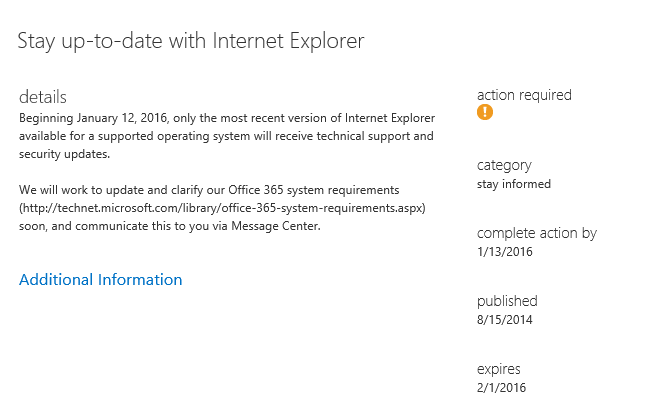The image size is (663, 413).
Task: Click the 'category' field label
Action: 504,165
